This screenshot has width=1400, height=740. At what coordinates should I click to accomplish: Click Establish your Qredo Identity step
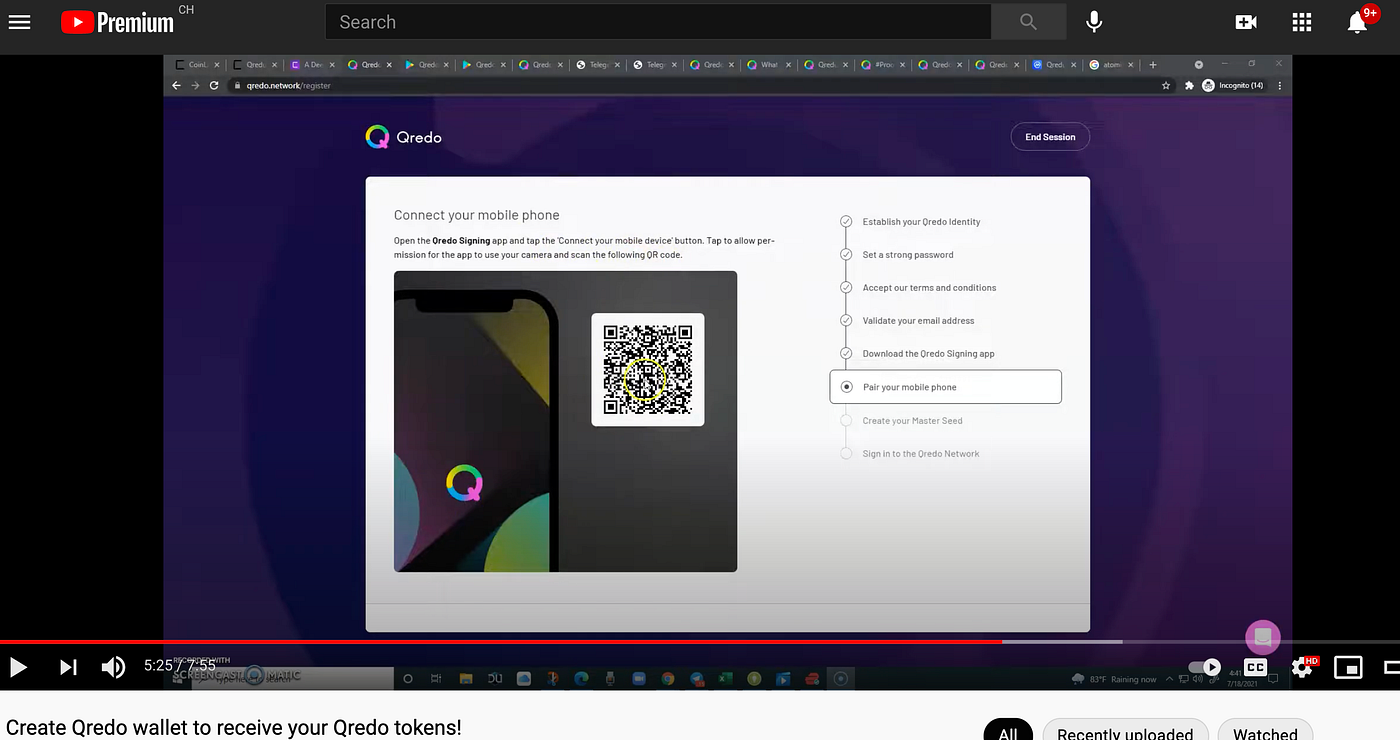coord(921,222)
